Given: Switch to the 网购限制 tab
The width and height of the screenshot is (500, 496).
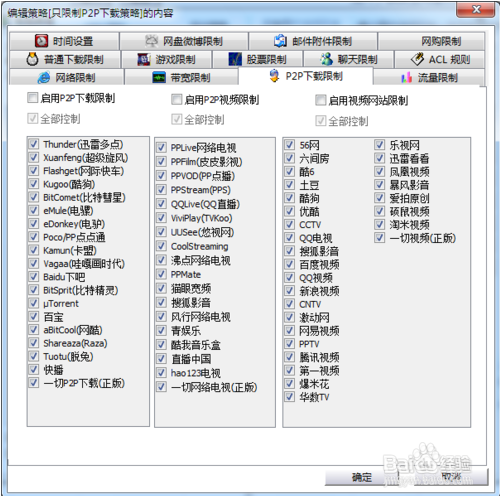Looking at the screenshot, I should [x=431, y=41].
